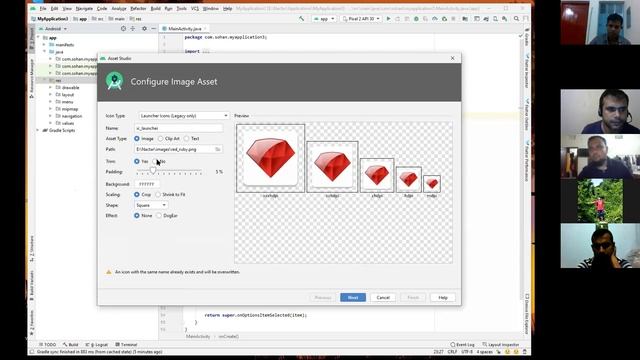Screen dimensions: 640x360
Task: Click the Previous button
Action: click(x=322, y=298)
